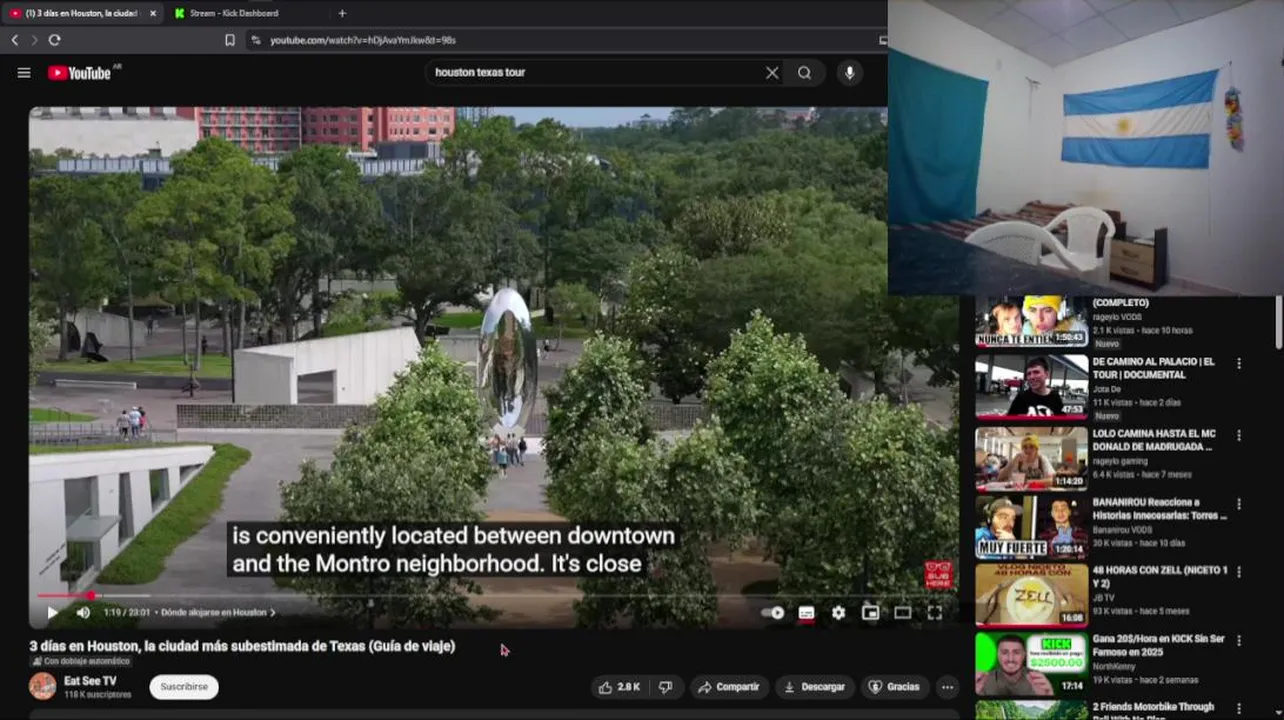The width and height of the screenshot is (1284, 720).
Task: Open options for Gana 20$/Hora en KICK
Action: coord(1239,640)
